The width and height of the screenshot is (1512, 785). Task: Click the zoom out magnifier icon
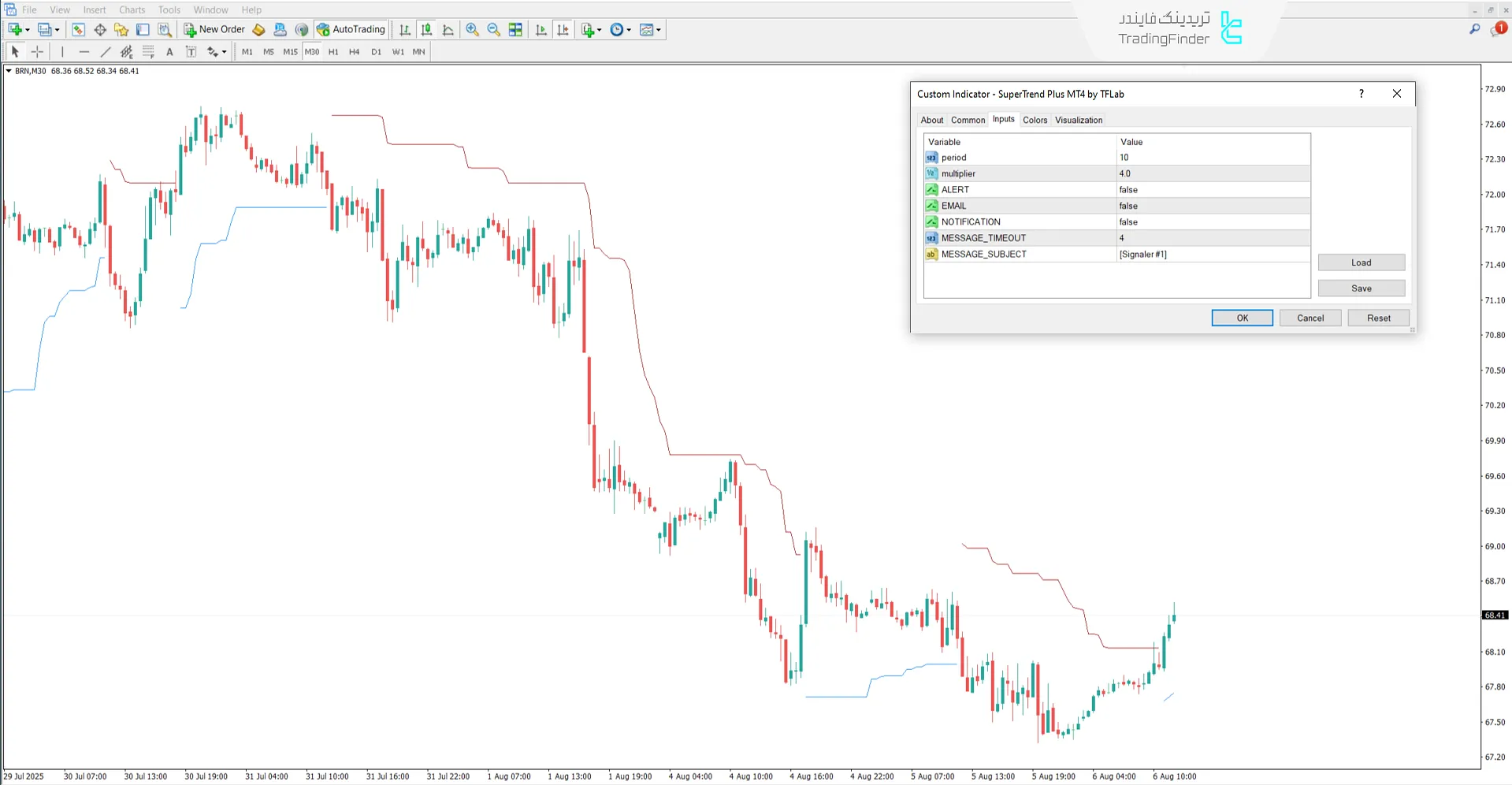[494, 30]
